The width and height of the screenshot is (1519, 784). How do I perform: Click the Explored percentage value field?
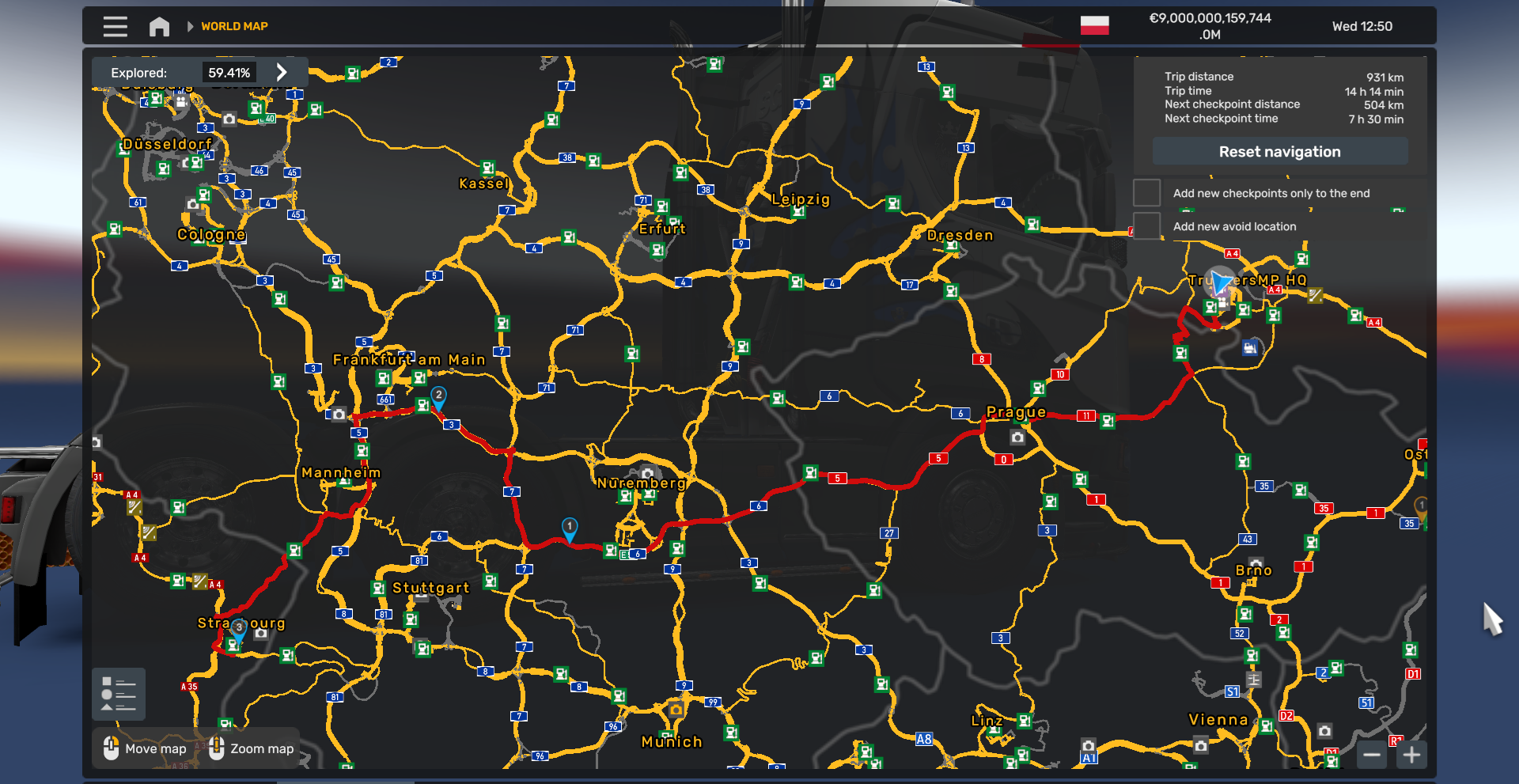(229, 71)
